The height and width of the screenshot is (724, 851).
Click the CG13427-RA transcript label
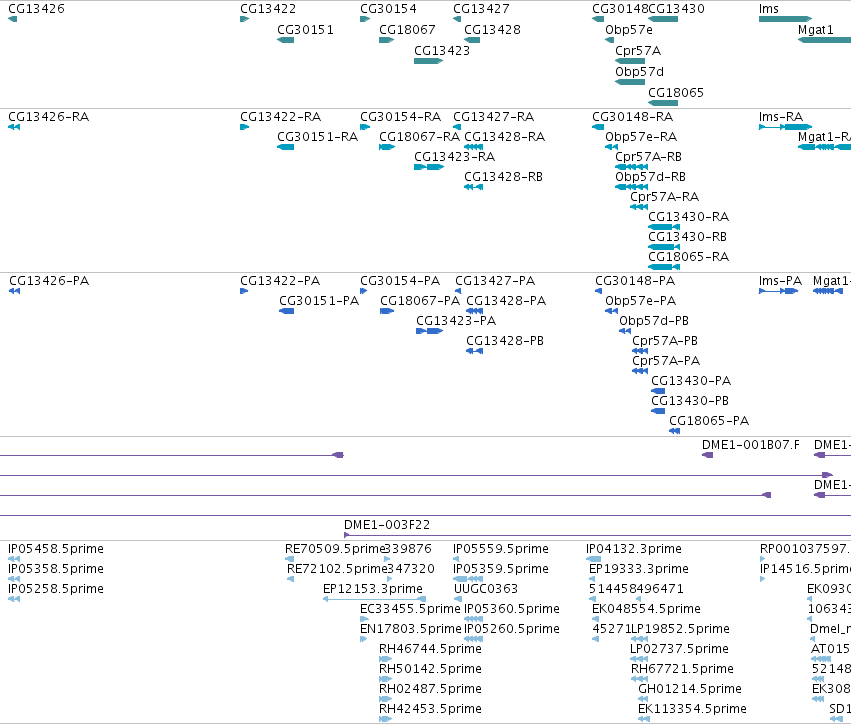pyautogui.click(x=493, y=117)
